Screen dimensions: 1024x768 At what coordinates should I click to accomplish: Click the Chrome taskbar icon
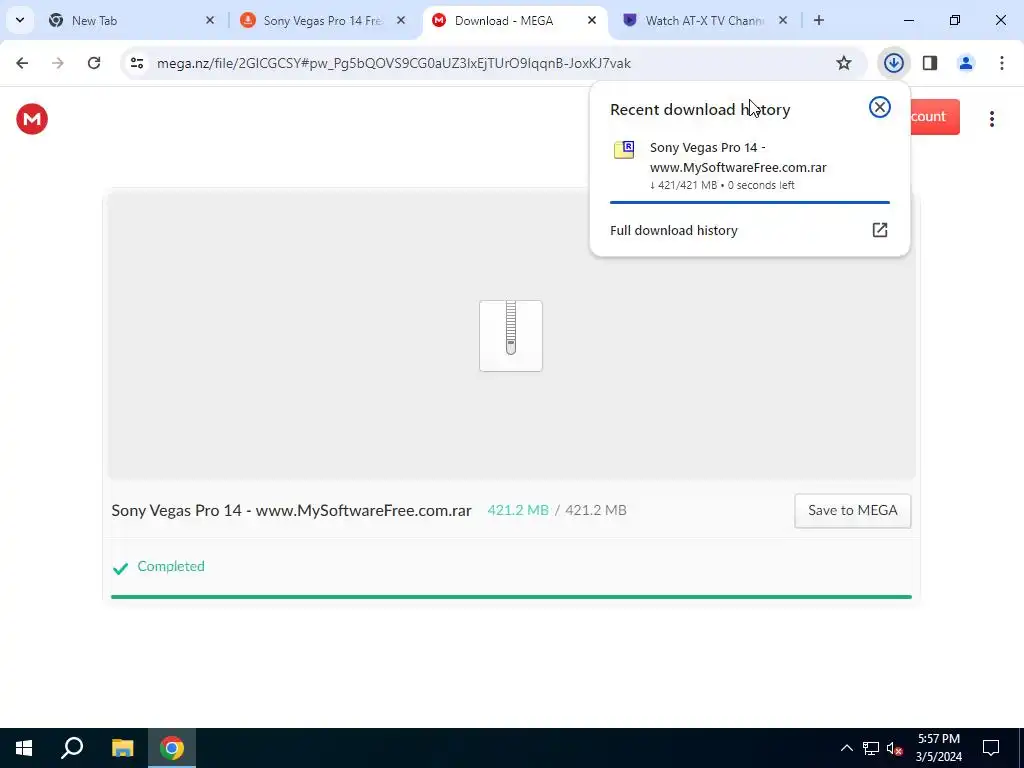(x=172, y=748)
